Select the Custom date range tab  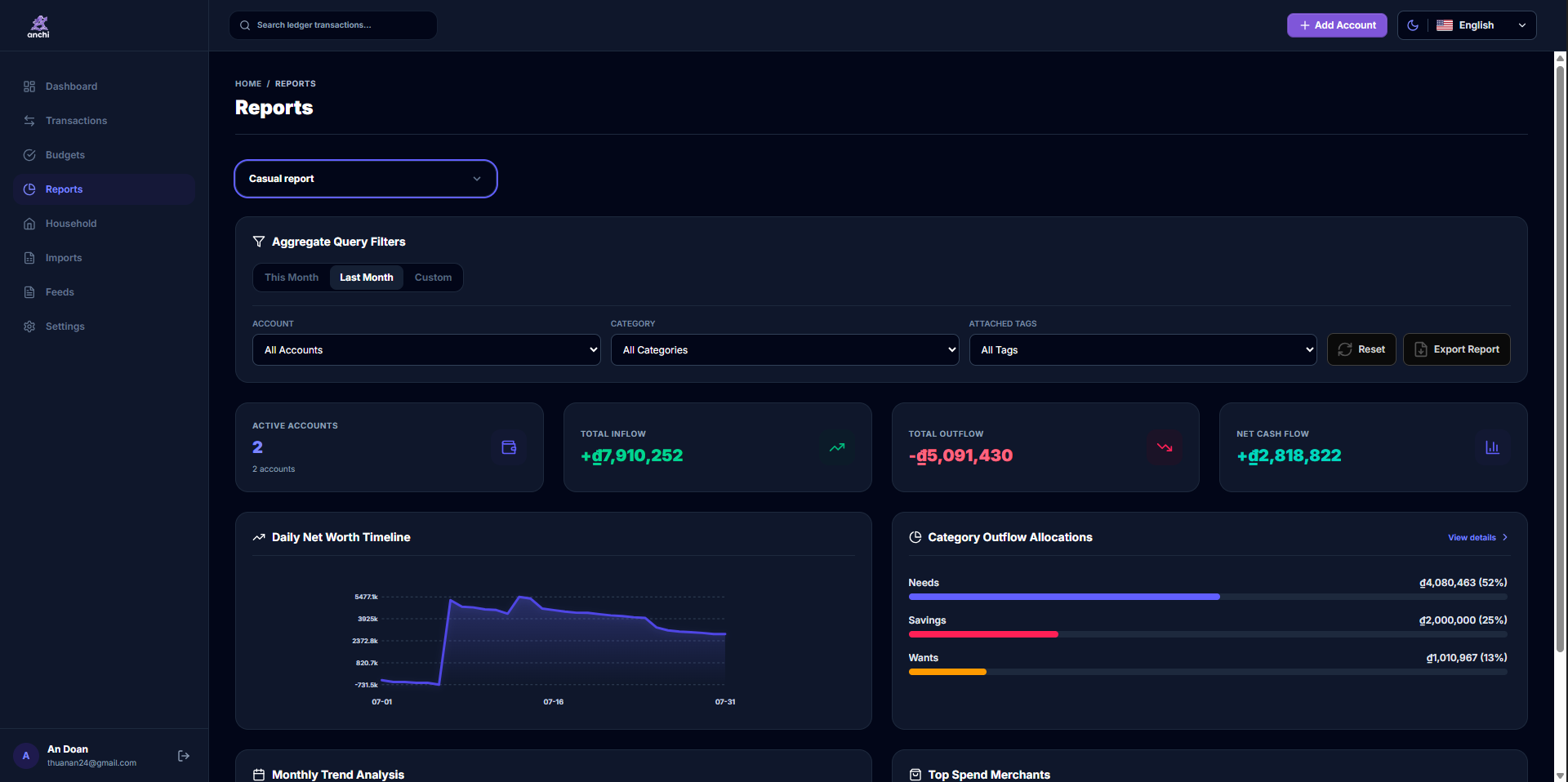pyautogui.click(x=433, y=278)
